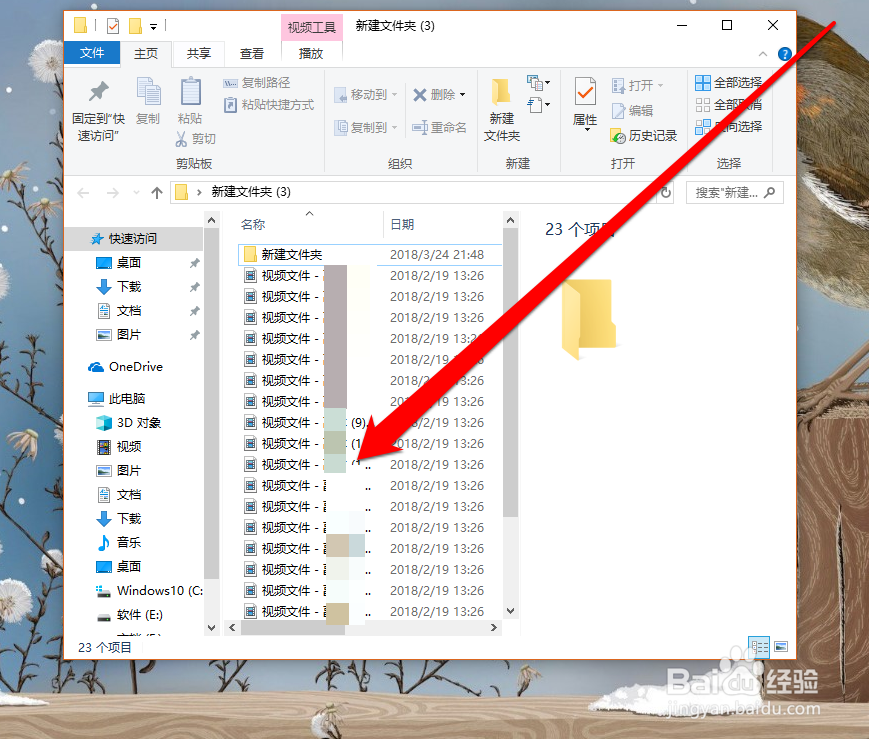Select the 新建文件夹 folder in the list
Viewport: 869px width, 739px height.
coord(370,254)
